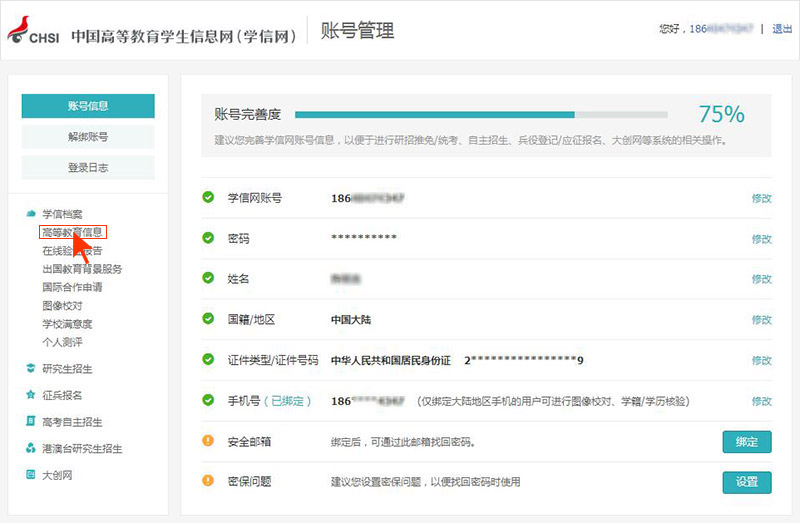The width and height of the screenshot is (800, 523).
Task: Go to 港澳台研究生招生 section
Action: (82, 449)
